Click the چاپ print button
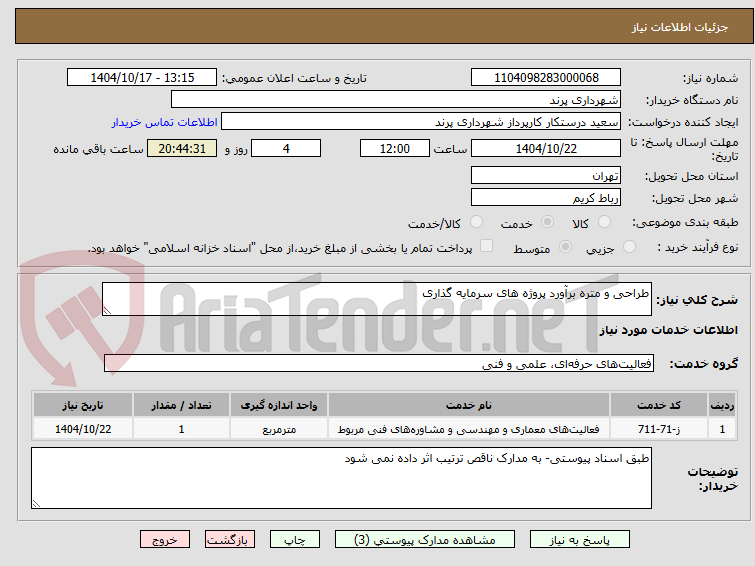 [x=295, y=540]
